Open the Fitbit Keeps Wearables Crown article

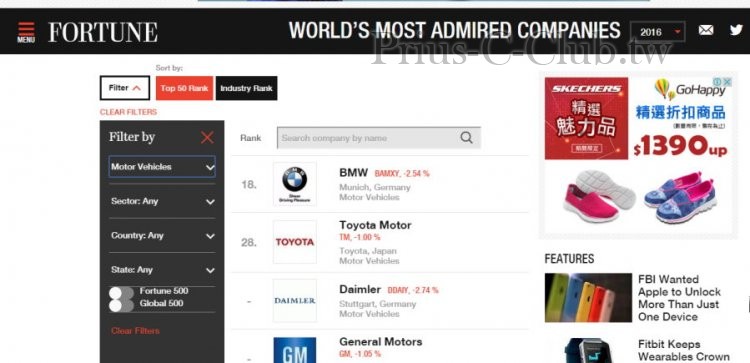684,351
